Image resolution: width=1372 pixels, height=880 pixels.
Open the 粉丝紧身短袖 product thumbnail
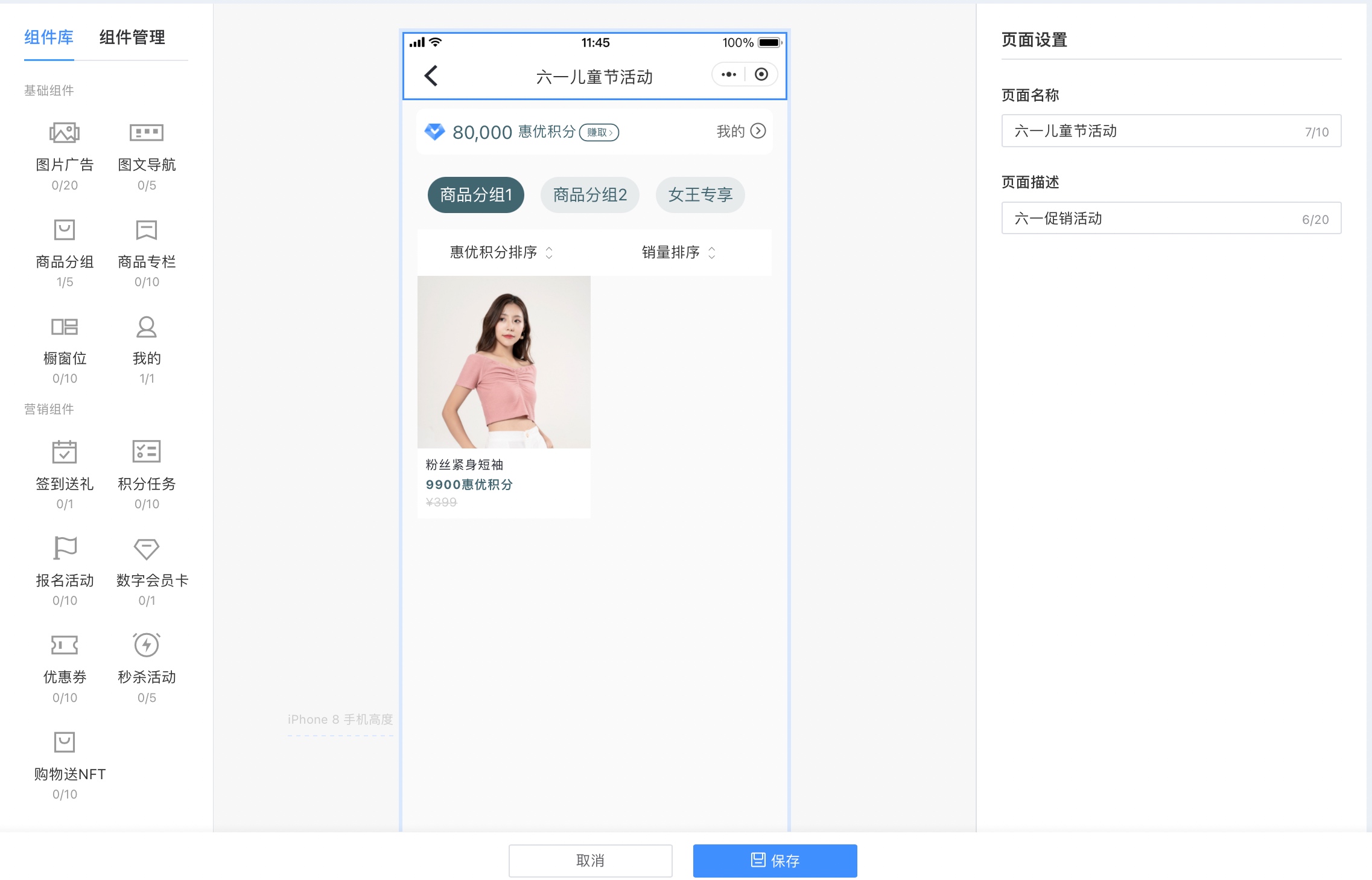tap(504, 362)
